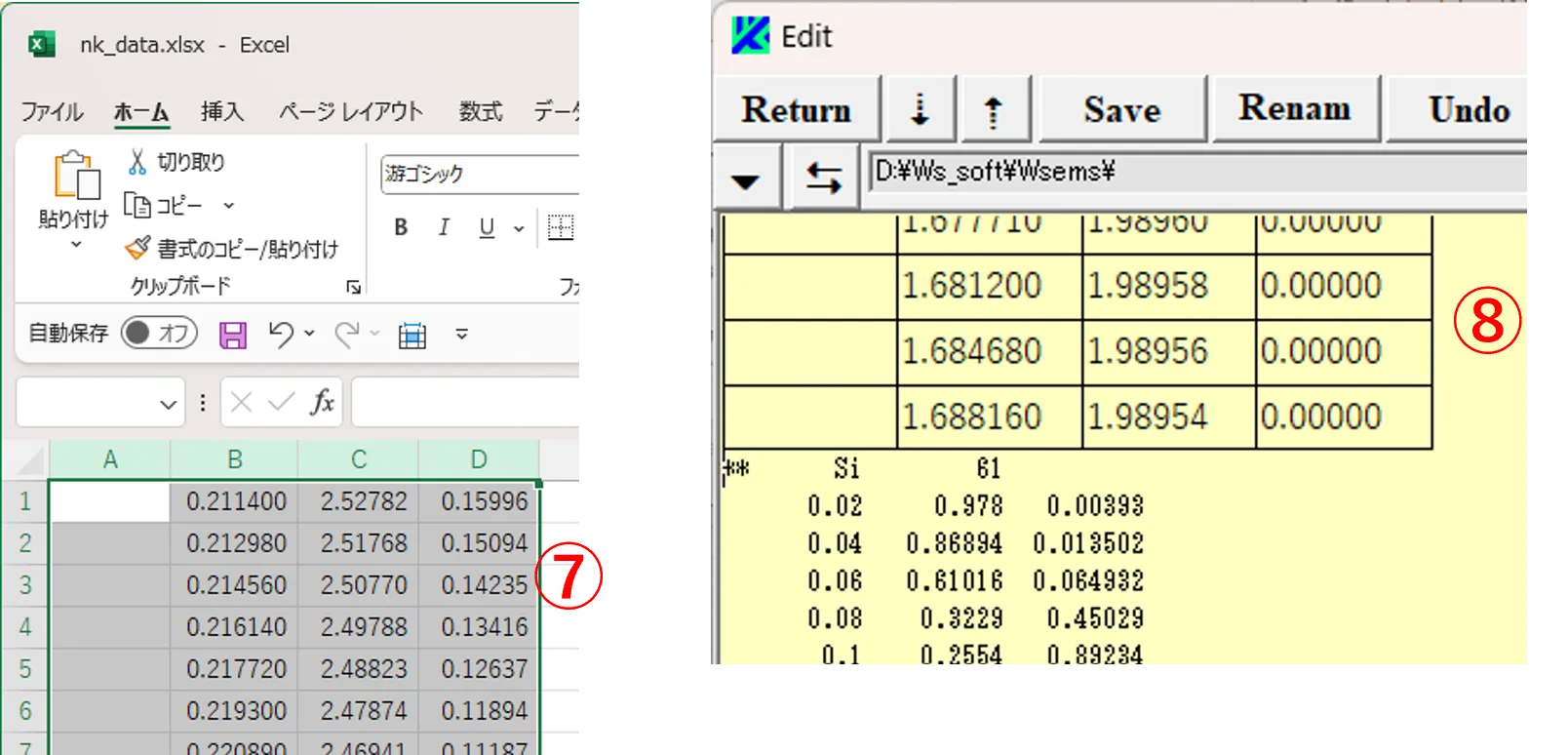Select row 4 header in Excel
Viewport: 1568px width, 755px height.
tap(25, 627)
